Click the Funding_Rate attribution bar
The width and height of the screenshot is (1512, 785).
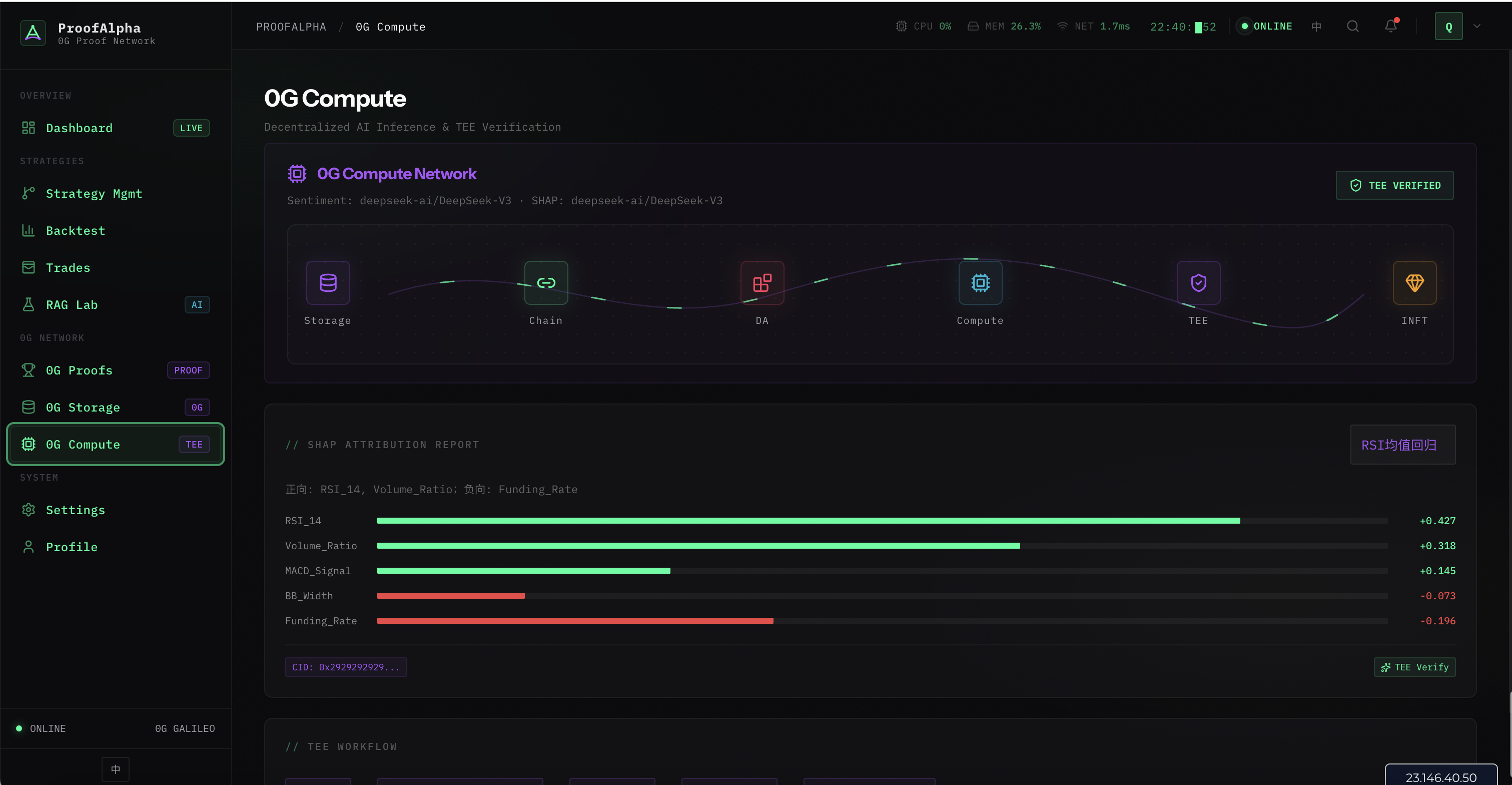(x=882, y=621)
